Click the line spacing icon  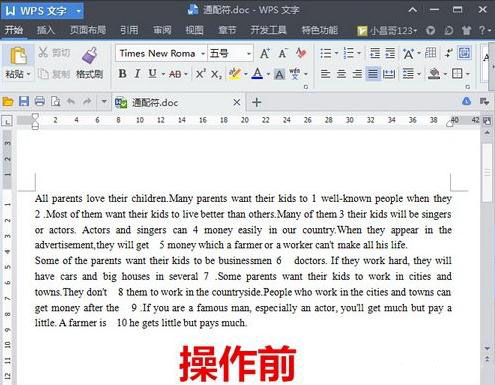pos(408,74)
